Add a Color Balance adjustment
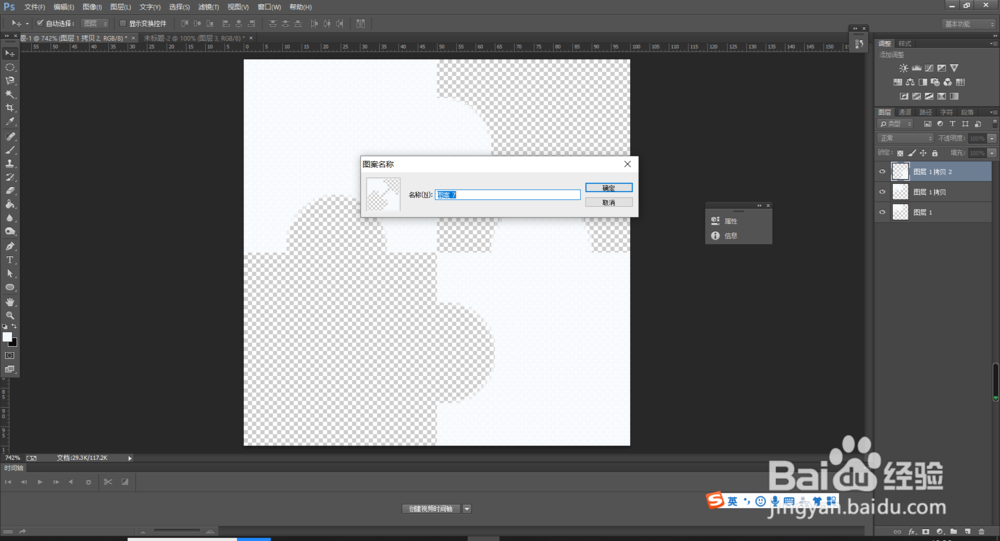 click(x=910, y=82)
